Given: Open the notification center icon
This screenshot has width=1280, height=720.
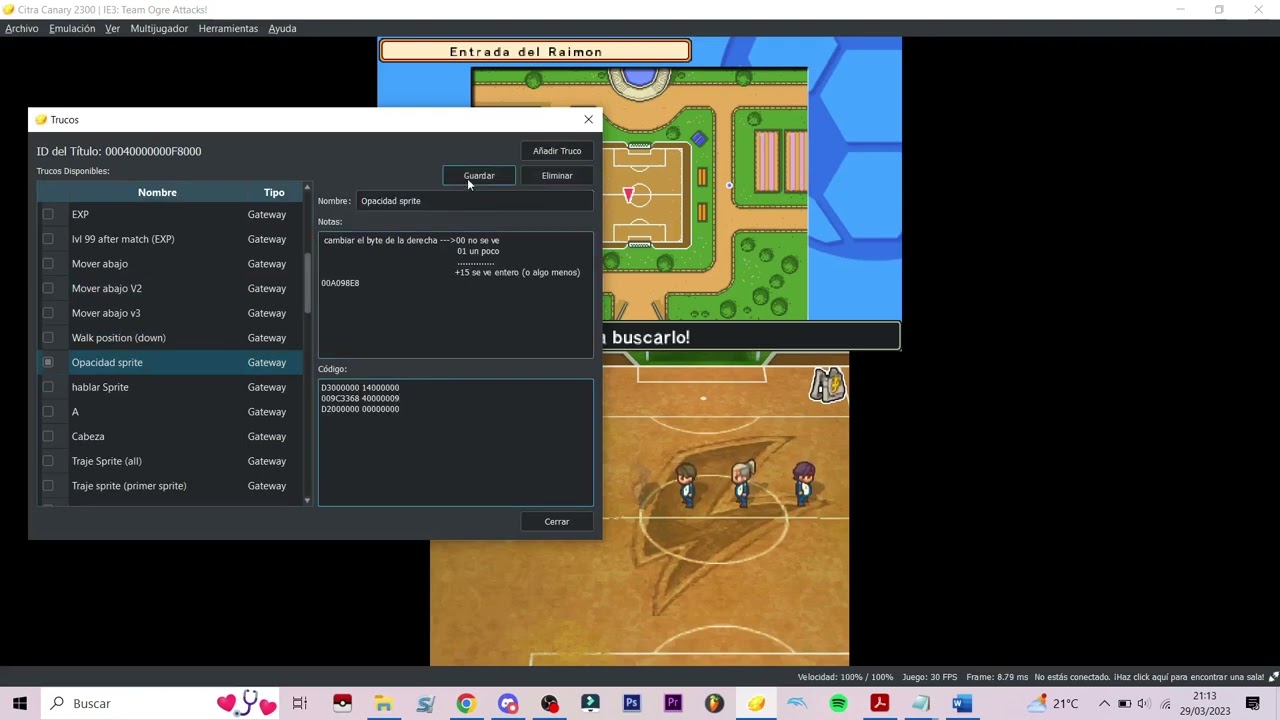Looking at the screenshot, I should (x=1253, y=704).
